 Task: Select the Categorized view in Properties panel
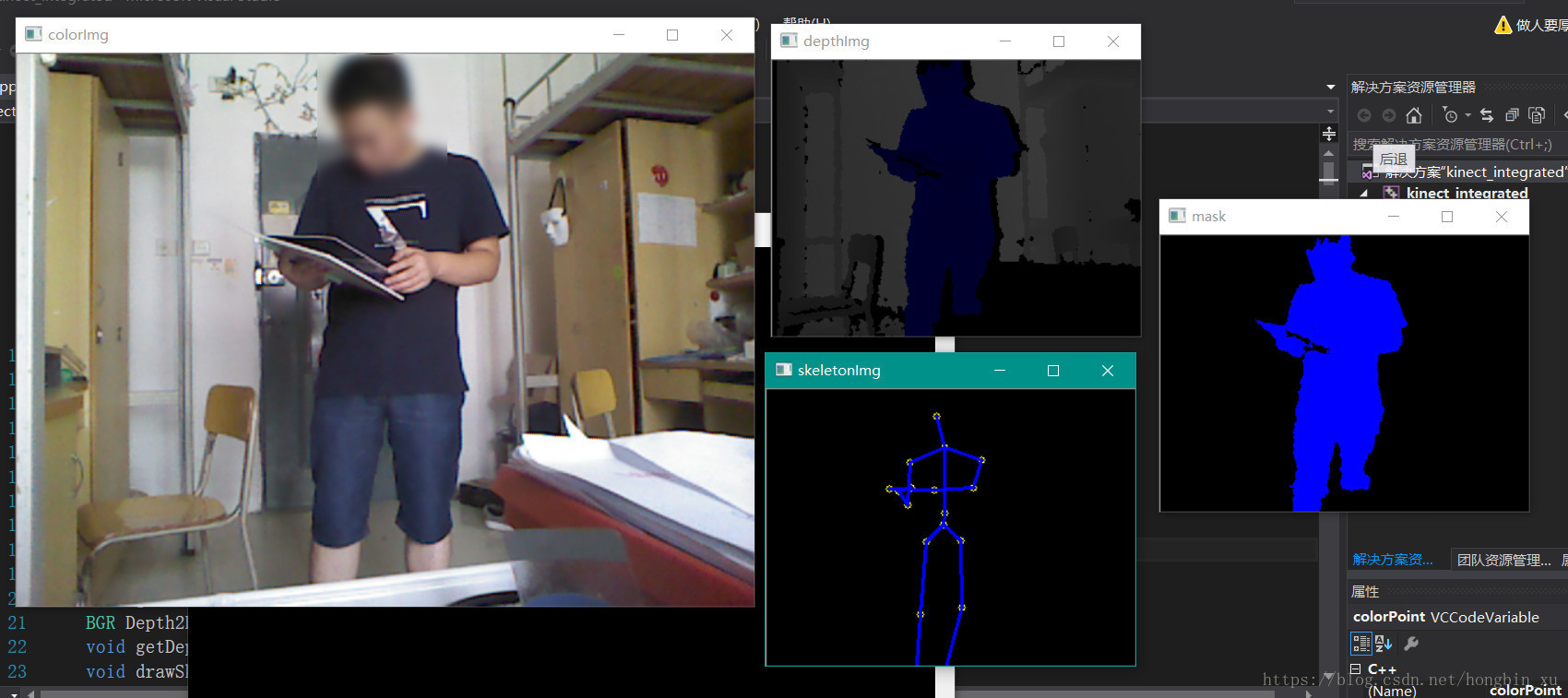[1361, 644]
